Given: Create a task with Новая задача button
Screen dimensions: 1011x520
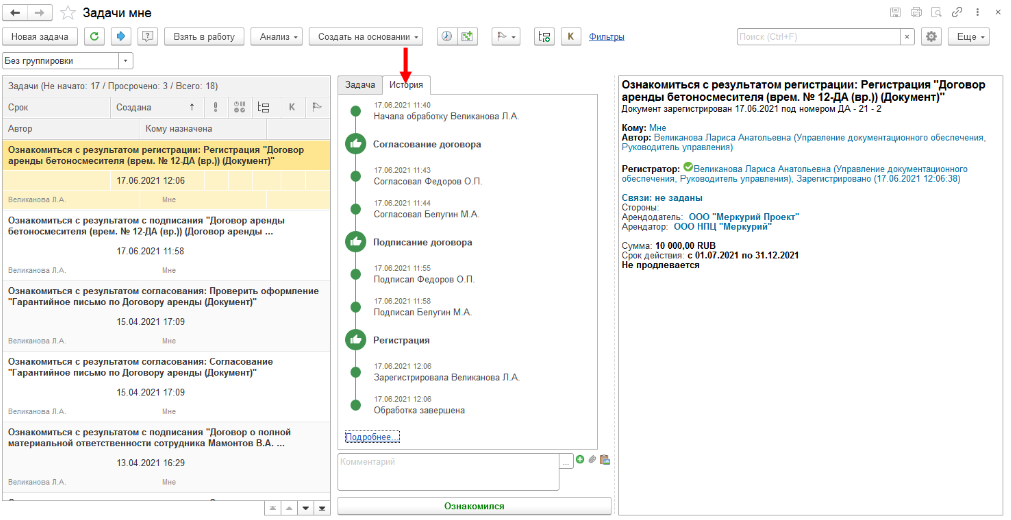Looking at the screenshot, I should pyautogui.click(x=40, y=37).
